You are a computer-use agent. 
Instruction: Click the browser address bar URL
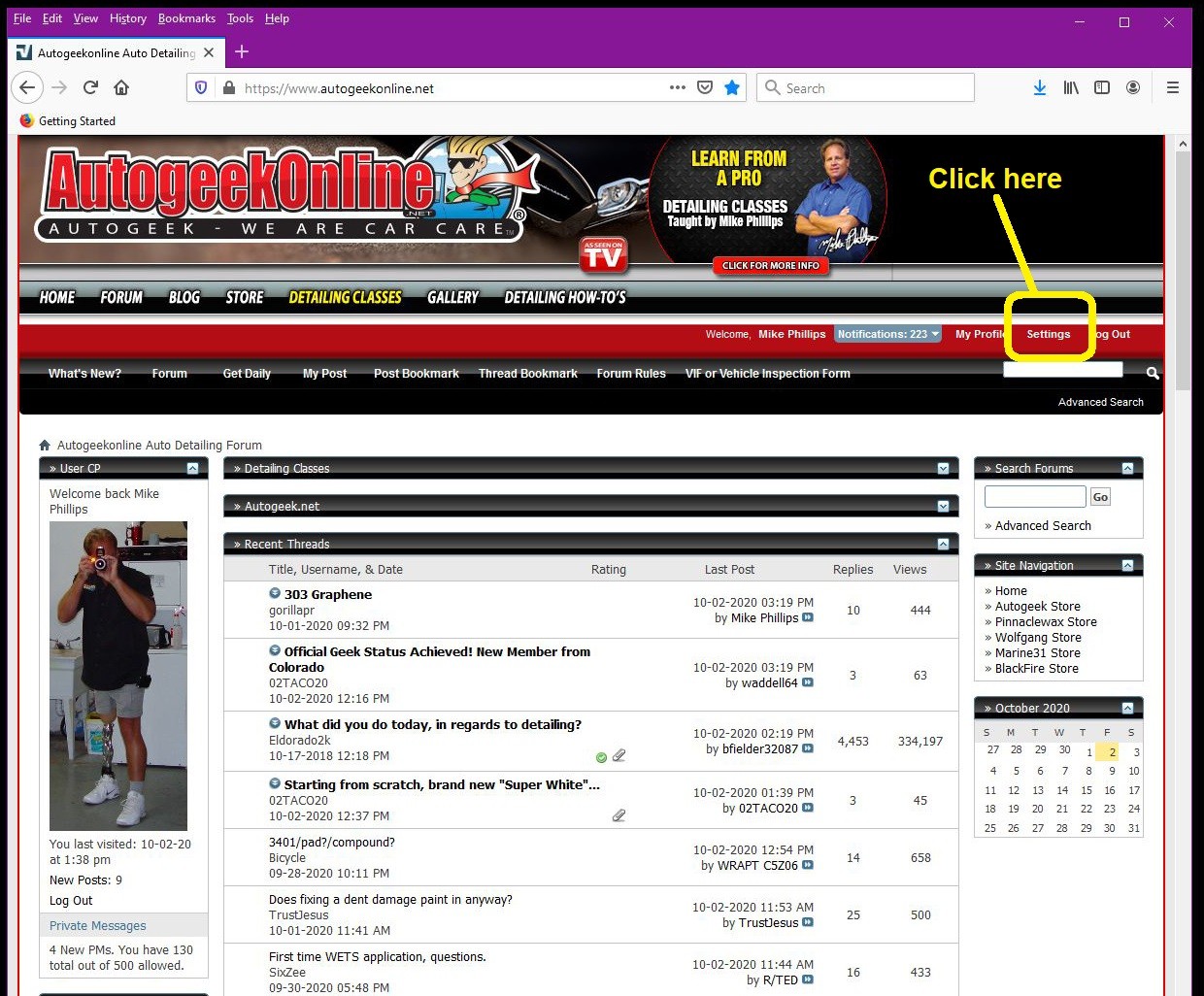coord(339,88)
